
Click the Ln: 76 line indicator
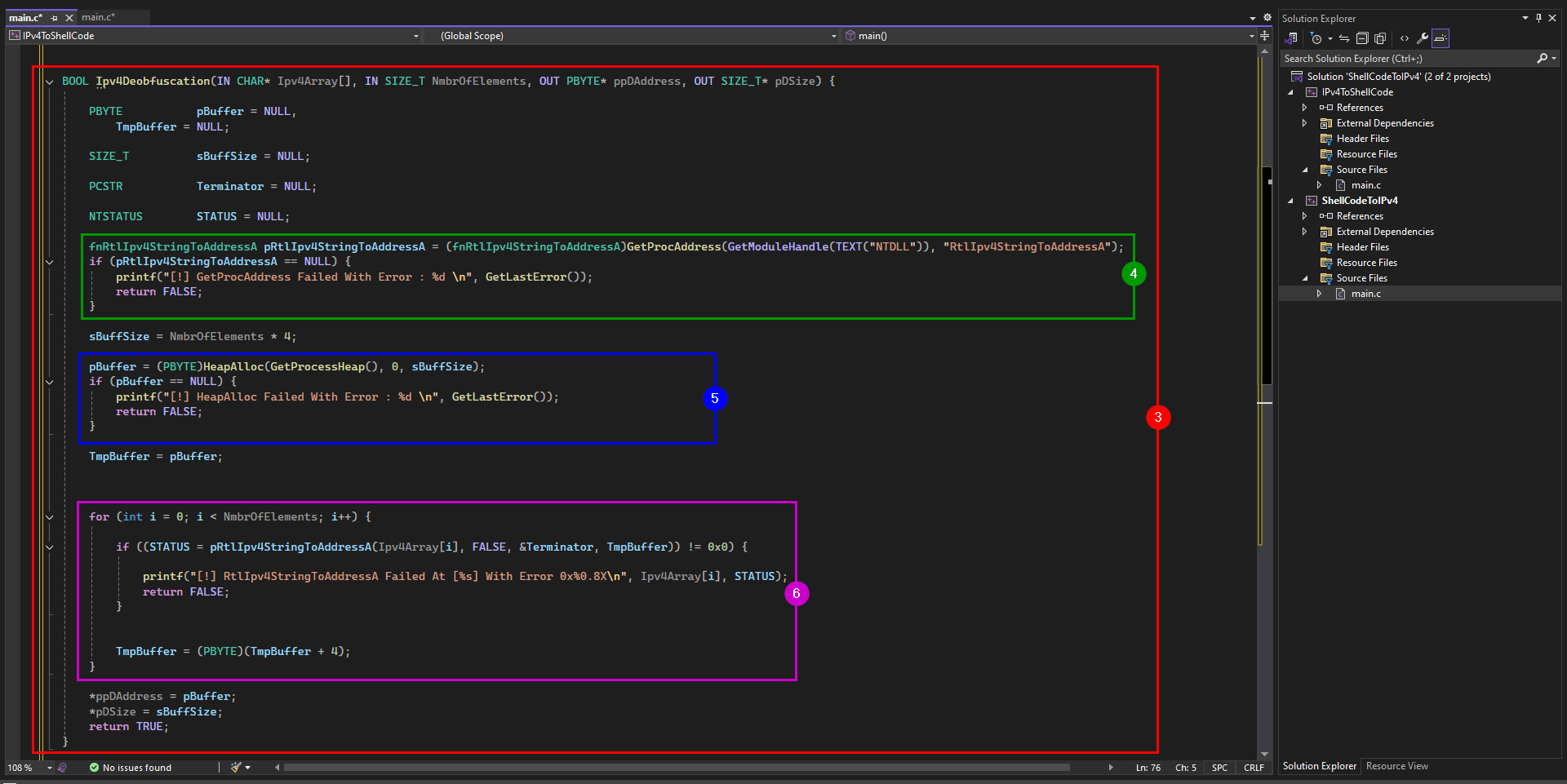(1148, 768)
